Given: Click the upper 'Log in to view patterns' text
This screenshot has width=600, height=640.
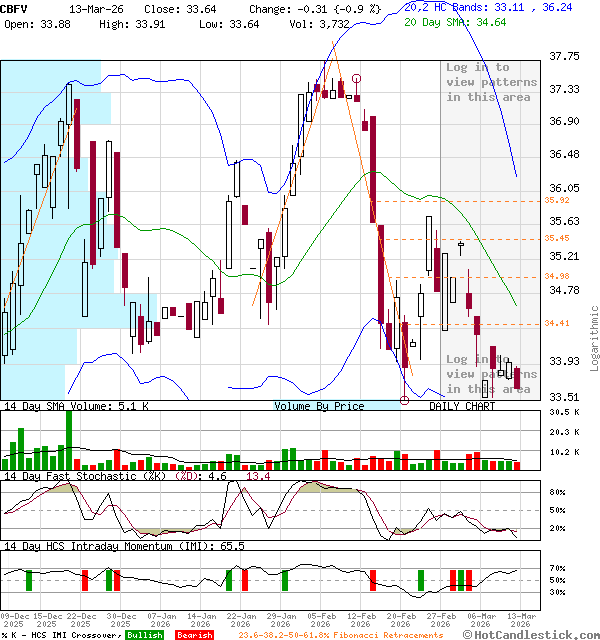Looking at the screenshot, I should click(x=491, y=82).
